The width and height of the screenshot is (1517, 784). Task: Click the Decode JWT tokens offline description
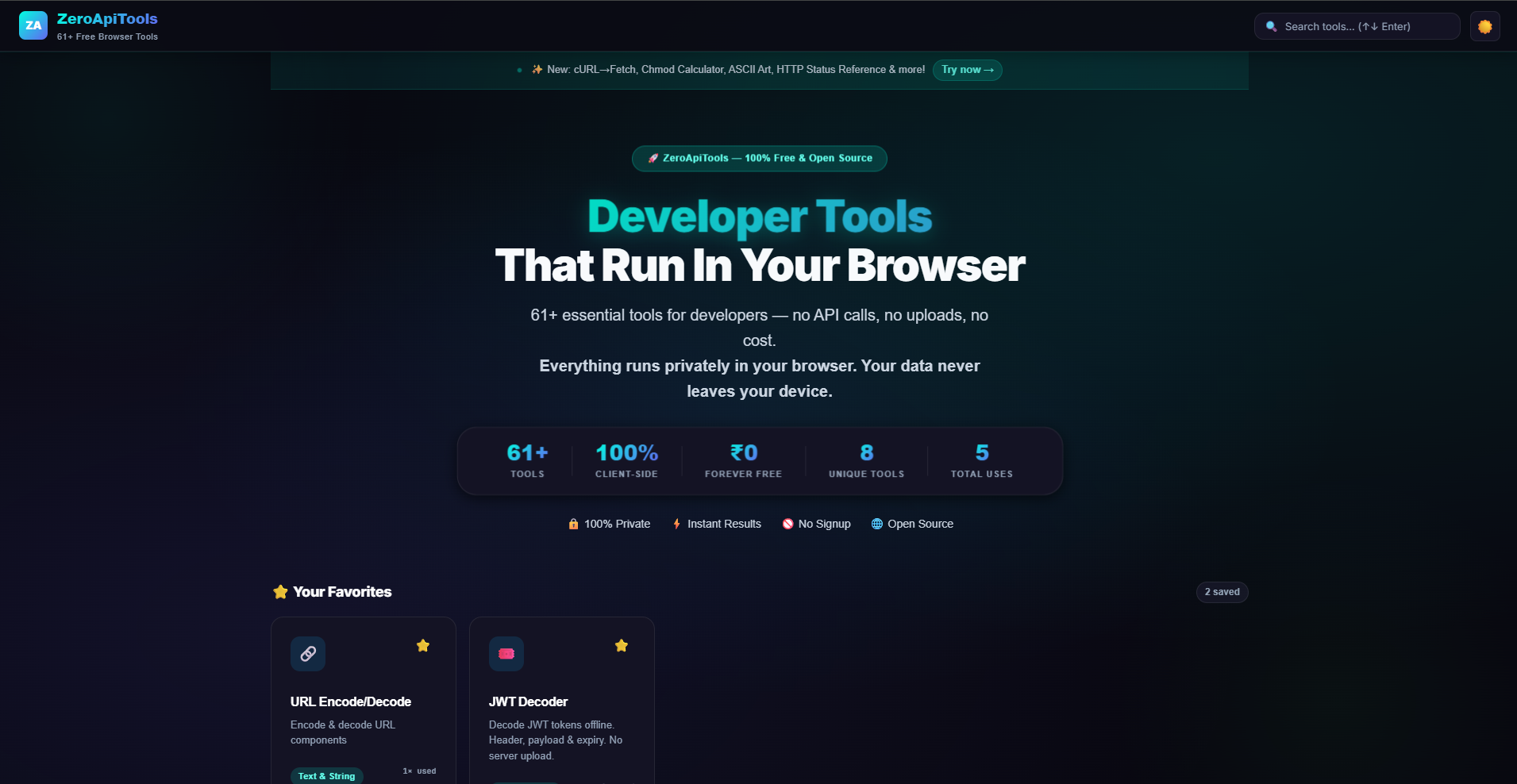click(556, 740)
